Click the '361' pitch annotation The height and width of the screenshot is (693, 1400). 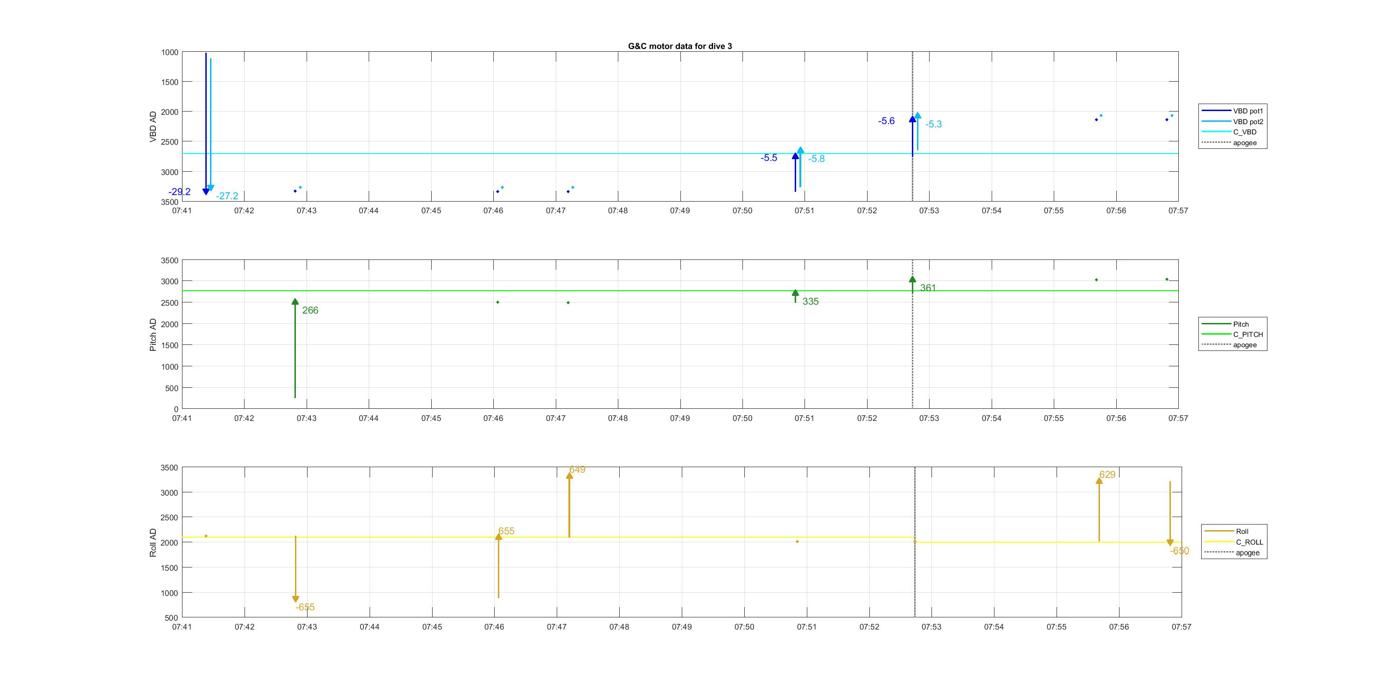point(928,288)
